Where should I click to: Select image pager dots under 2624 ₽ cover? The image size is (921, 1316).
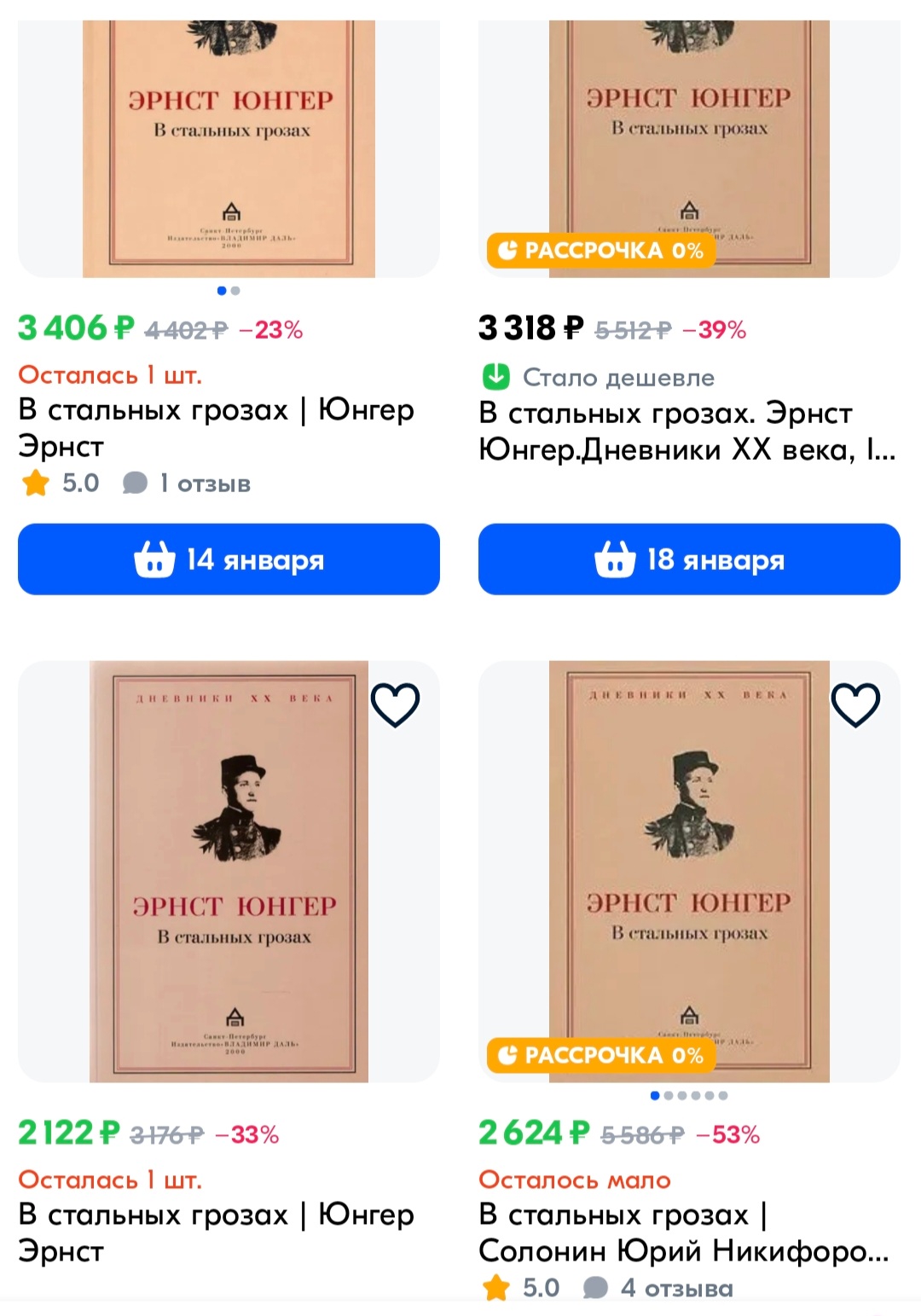tap(689, 1096)
